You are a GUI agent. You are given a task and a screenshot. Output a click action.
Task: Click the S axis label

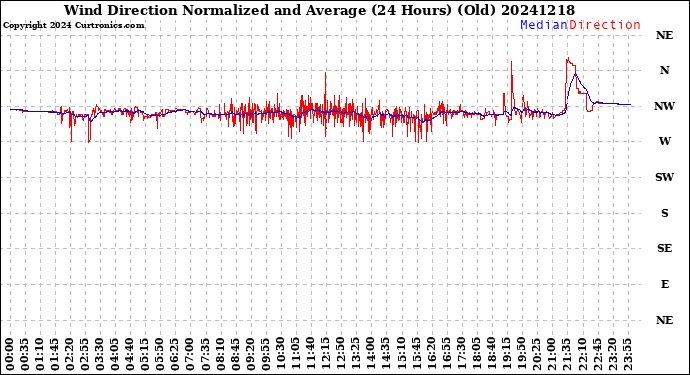[x=664, y=213]
